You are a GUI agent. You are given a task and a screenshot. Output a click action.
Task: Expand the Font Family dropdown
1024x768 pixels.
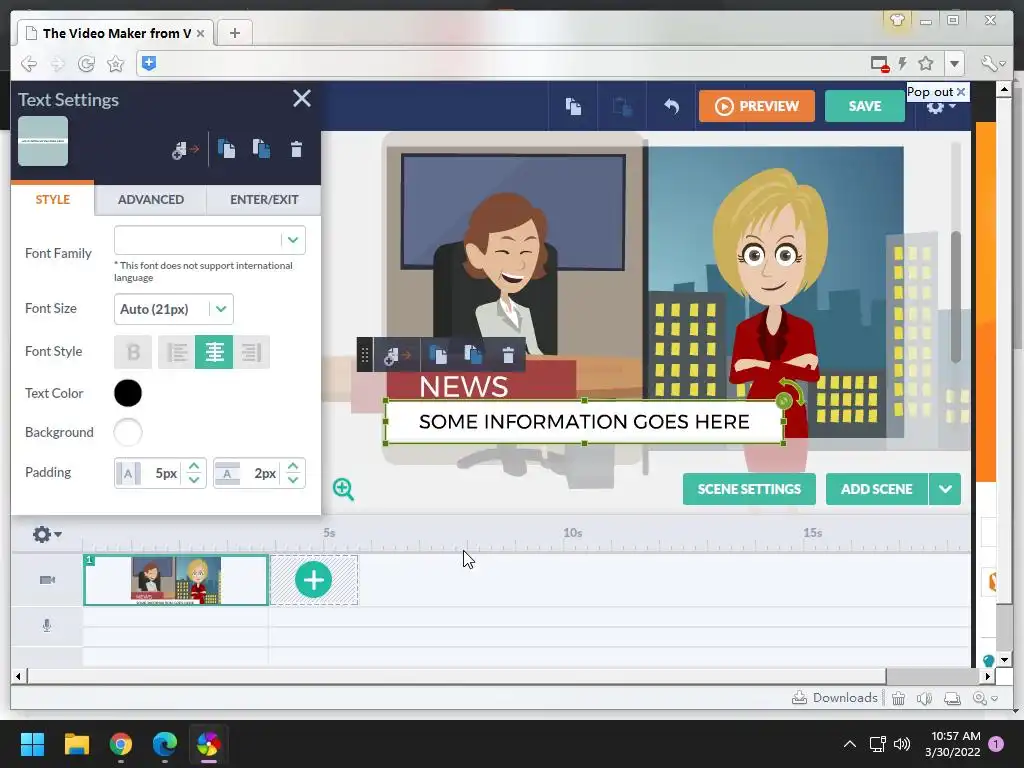(293, 240)
